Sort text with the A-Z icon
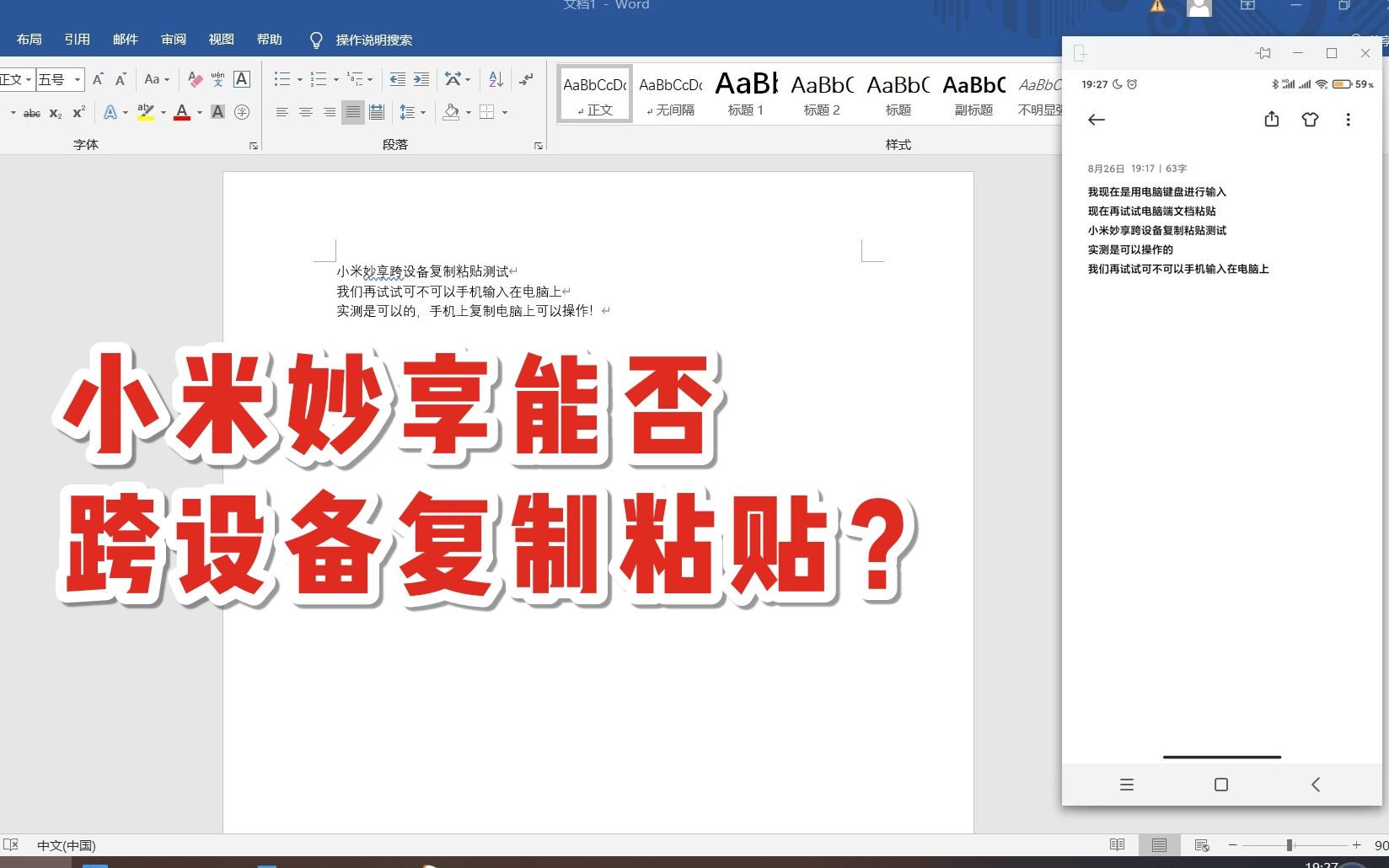Viewport: 1389px width, 868px height. (x=496, y=79)
